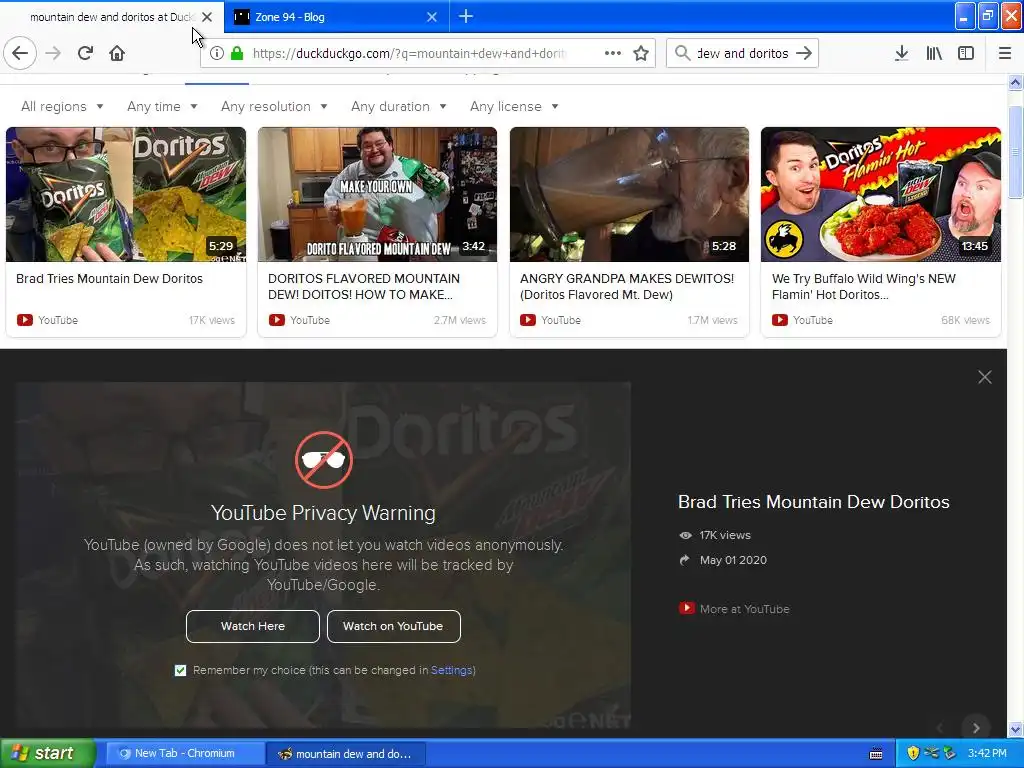
Task: Click red YouTube icon beside More at YouTube
Action: (686, 608)
